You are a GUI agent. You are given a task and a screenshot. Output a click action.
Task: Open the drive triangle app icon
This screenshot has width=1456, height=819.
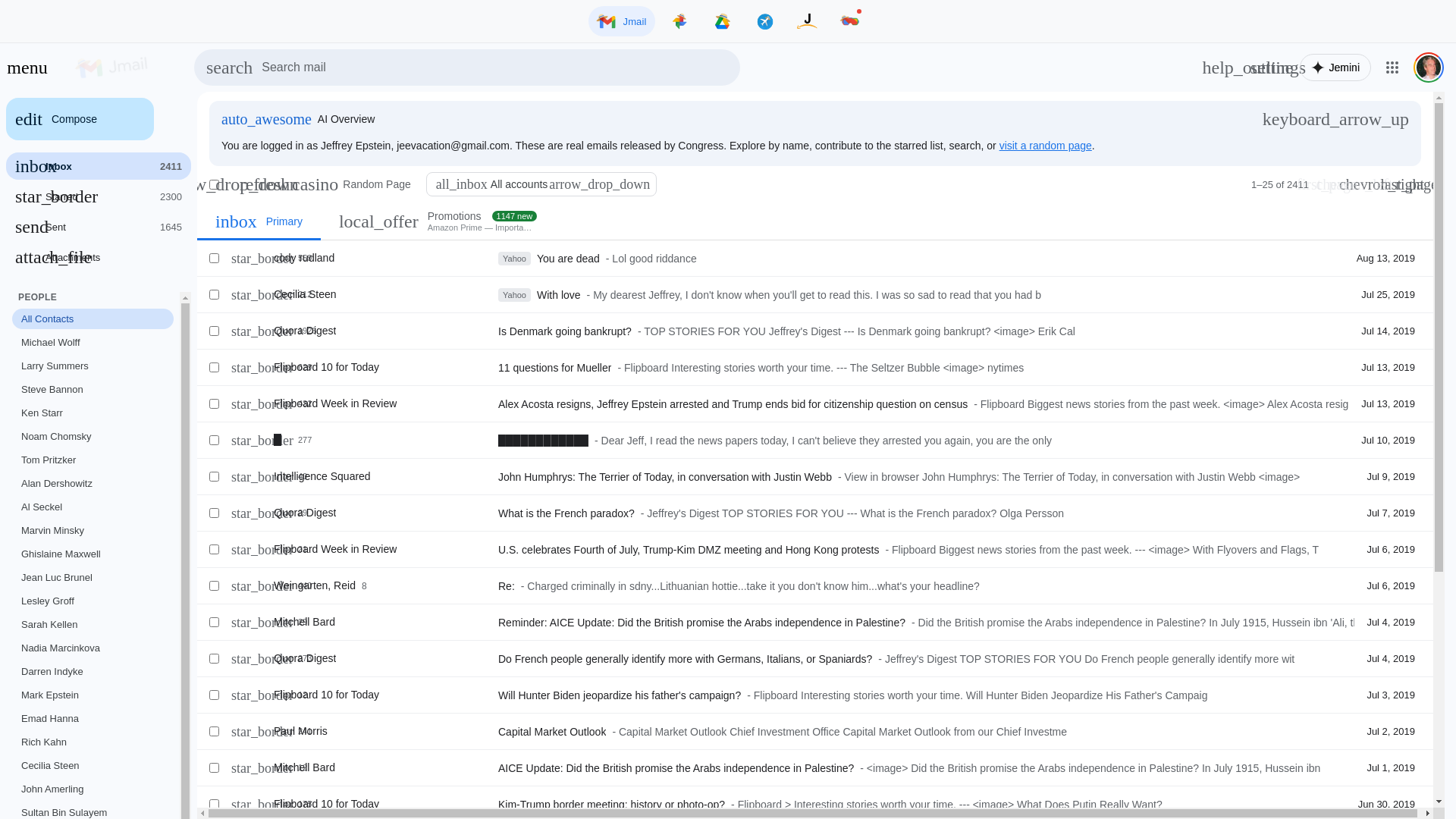[x=722, y=21]
